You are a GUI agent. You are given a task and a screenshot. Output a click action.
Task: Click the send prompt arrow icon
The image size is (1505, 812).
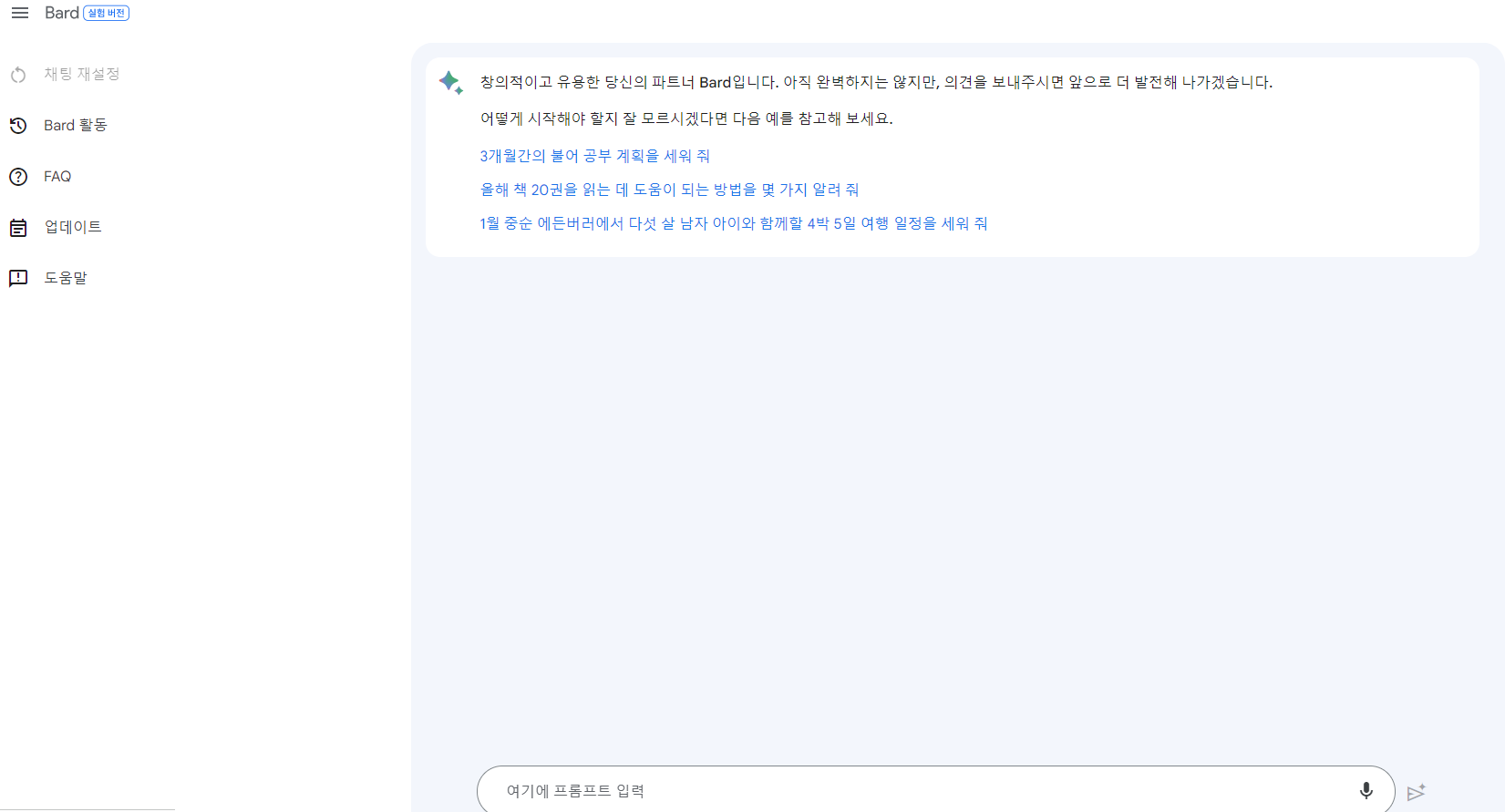click(1416, 792)
